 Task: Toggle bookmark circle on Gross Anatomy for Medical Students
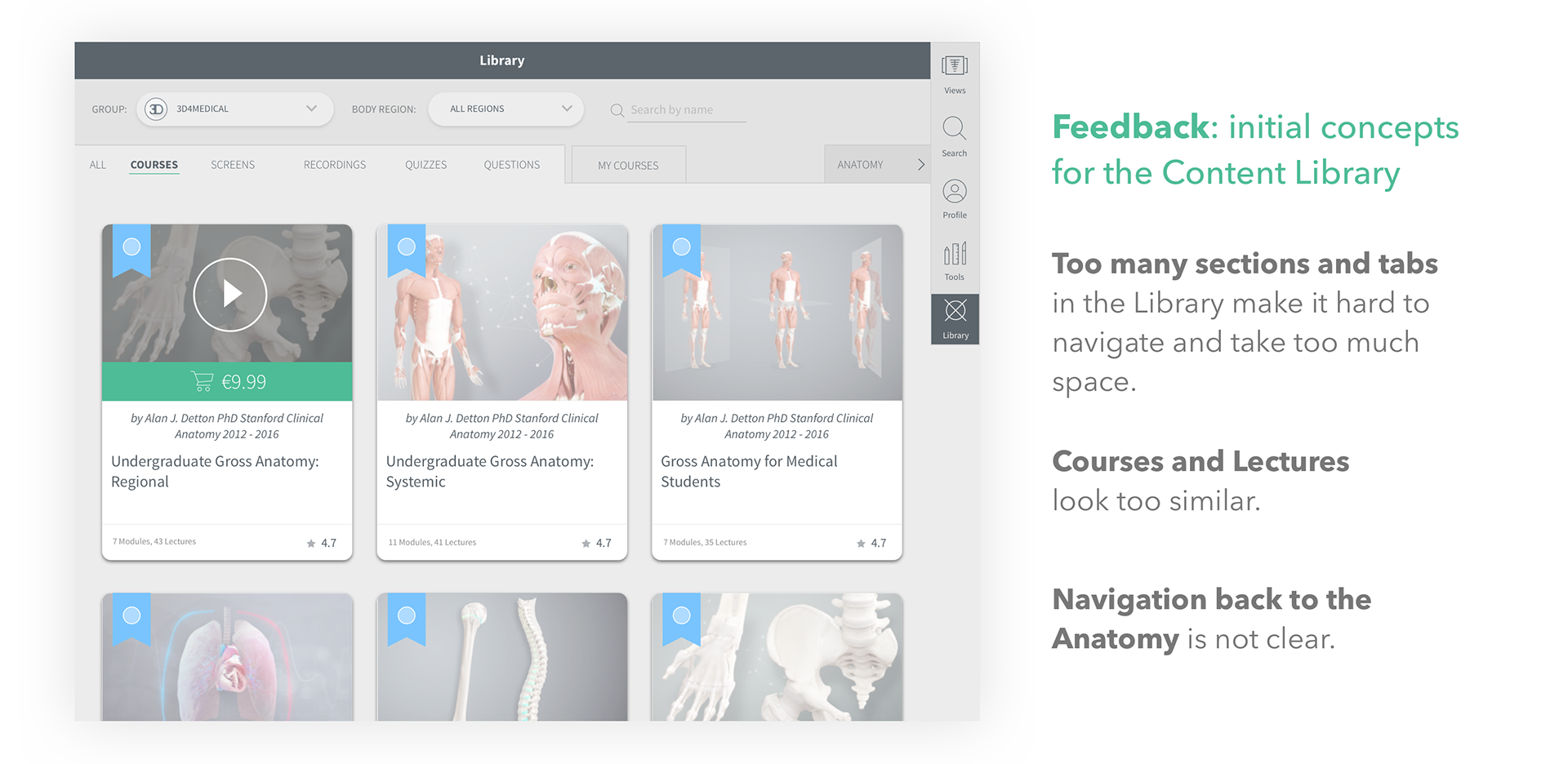682,247
